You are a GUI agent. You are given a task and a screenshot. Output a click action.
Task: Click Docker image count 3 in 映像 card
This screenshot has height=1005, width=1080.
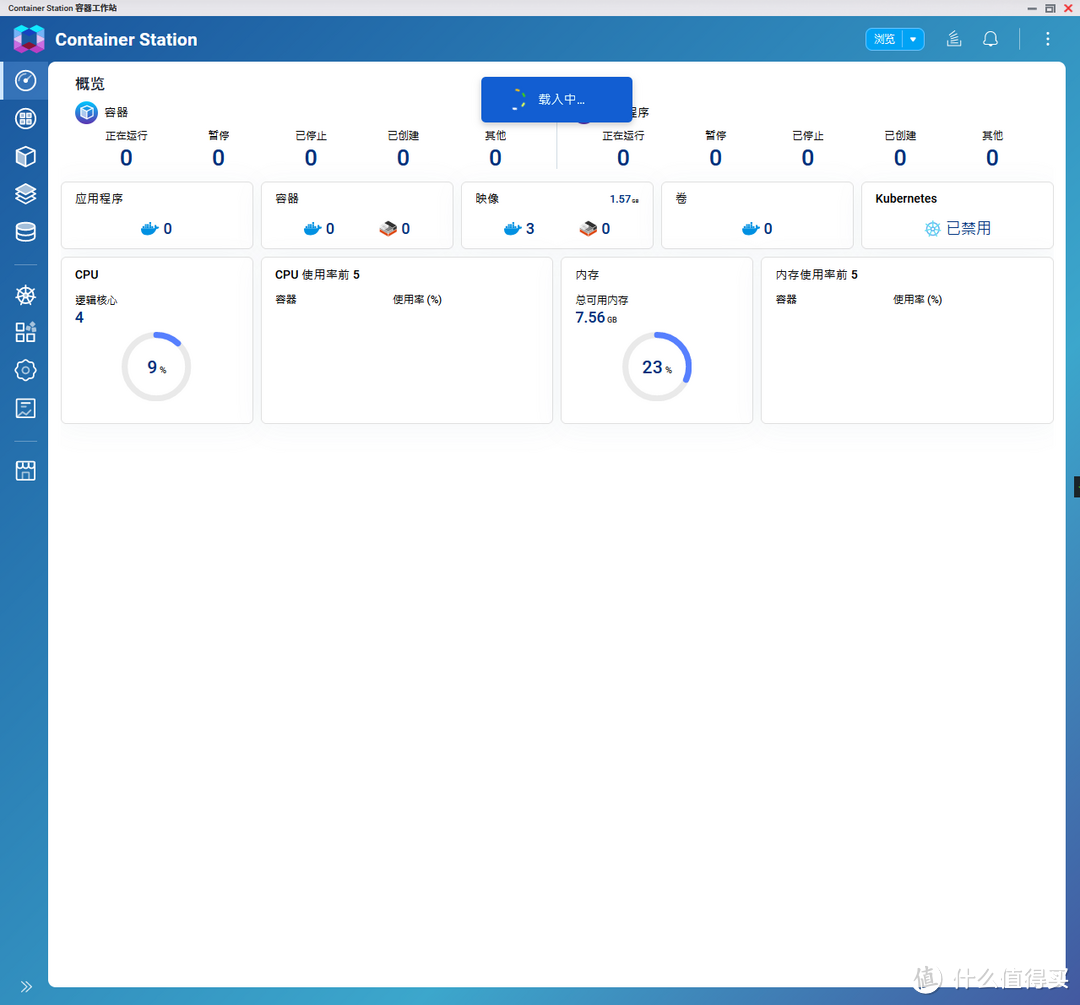click(x=519, y=229)
